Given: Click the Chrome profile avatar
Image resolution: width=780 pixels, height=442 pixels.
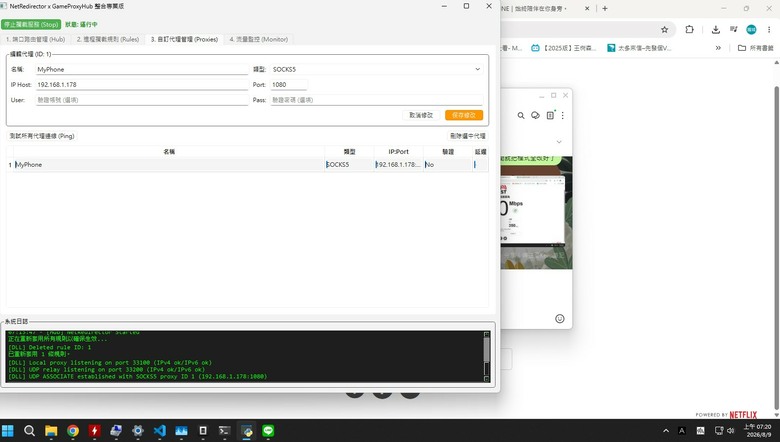Looking at the screenshot, I should point(751,30).
